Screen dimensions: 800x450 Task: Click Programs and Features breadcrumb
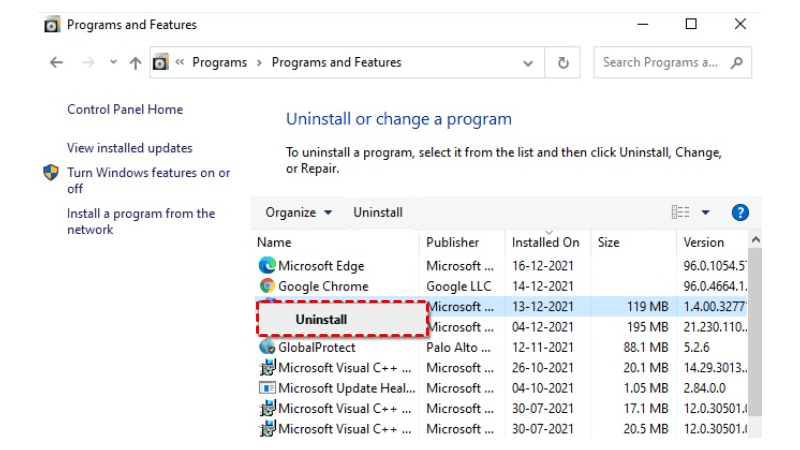pos(336,62)
